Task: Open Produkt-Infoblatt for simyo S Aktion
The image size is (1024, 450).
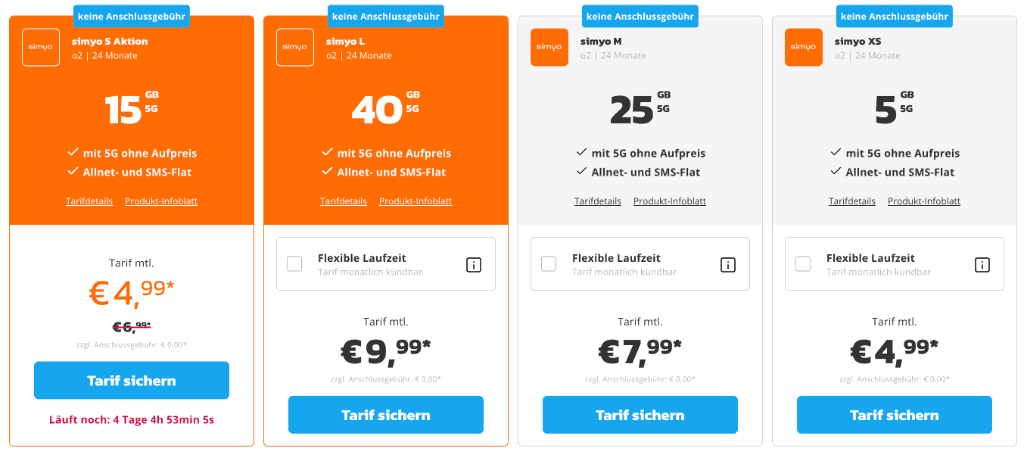Action: click(x=161, y=201)
